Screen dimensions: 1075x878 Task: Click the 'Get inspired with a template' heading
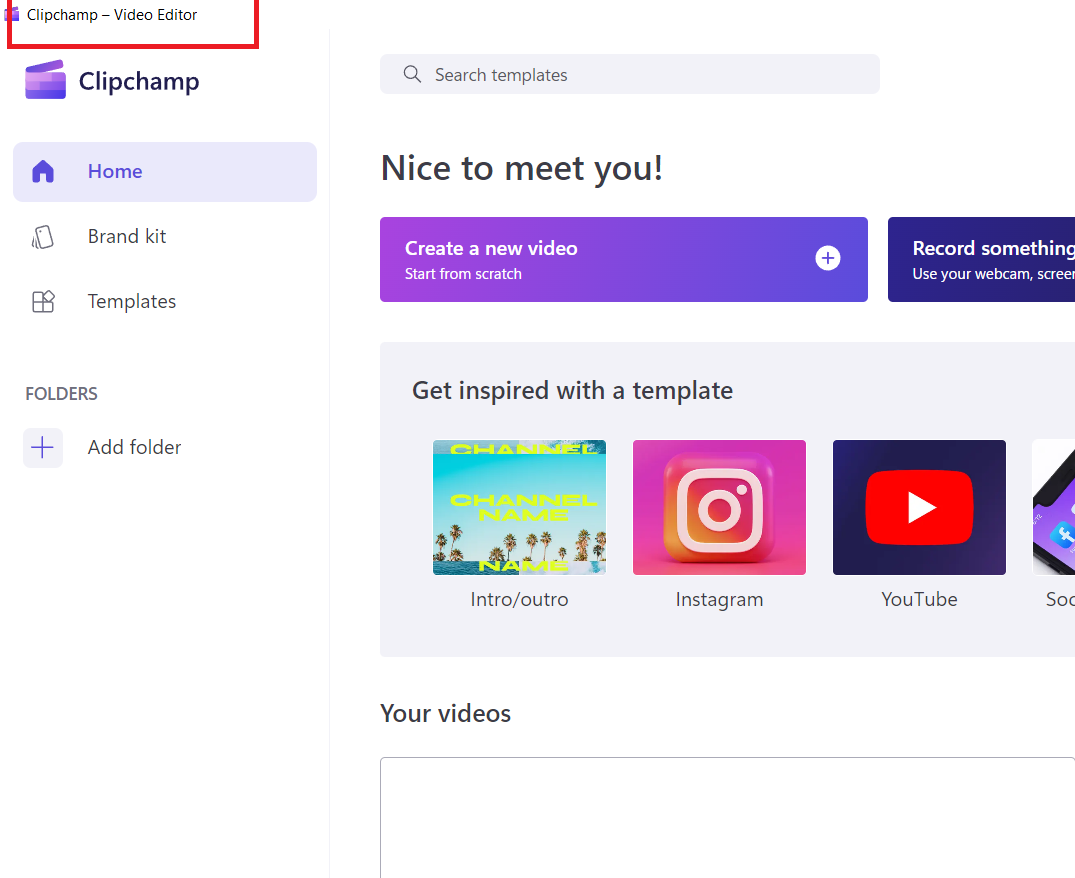coord(572,391)
